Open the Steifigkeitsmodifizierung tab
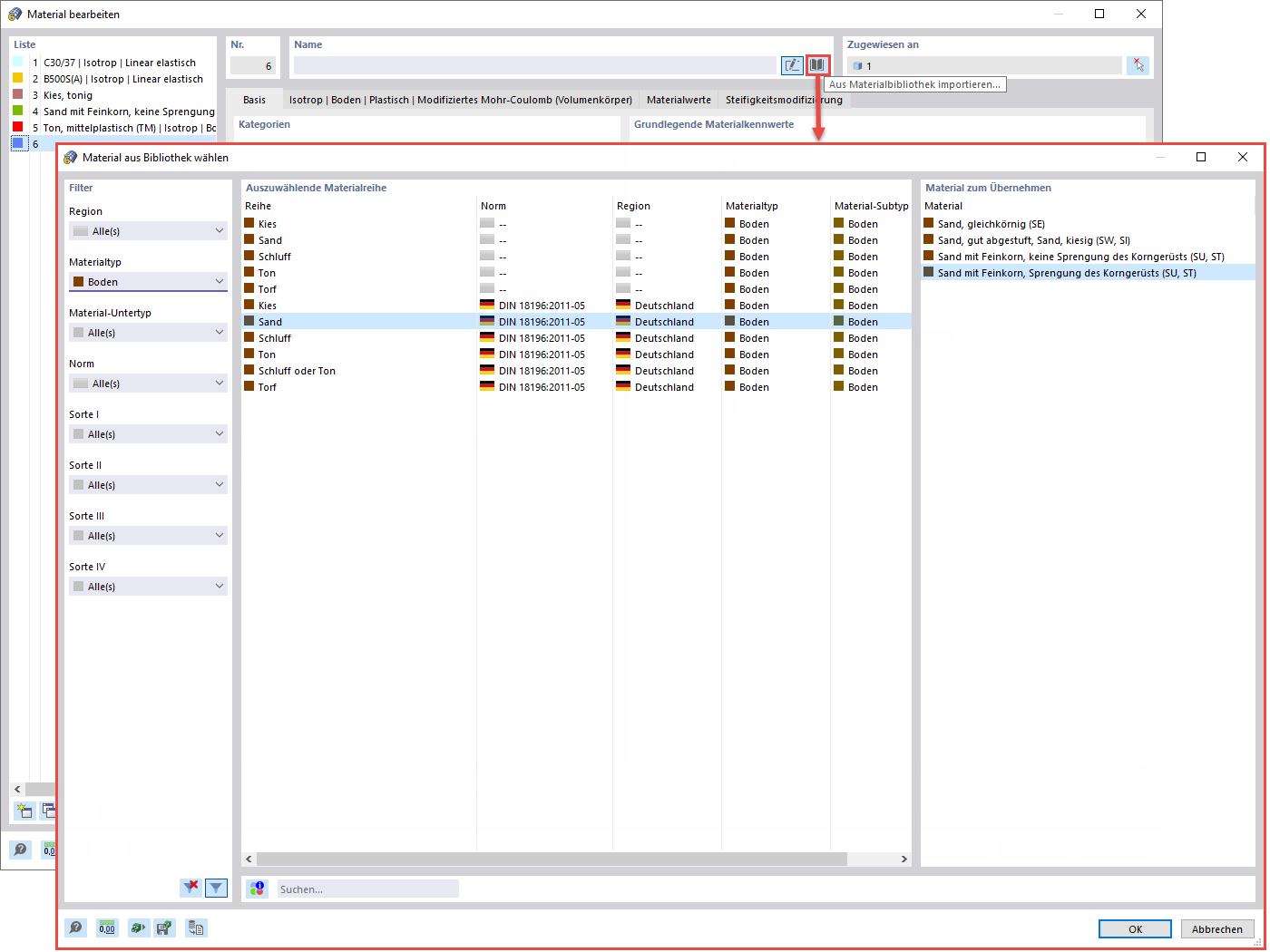1270x952 pixels. pyautogui.click(x=784, y=100)
